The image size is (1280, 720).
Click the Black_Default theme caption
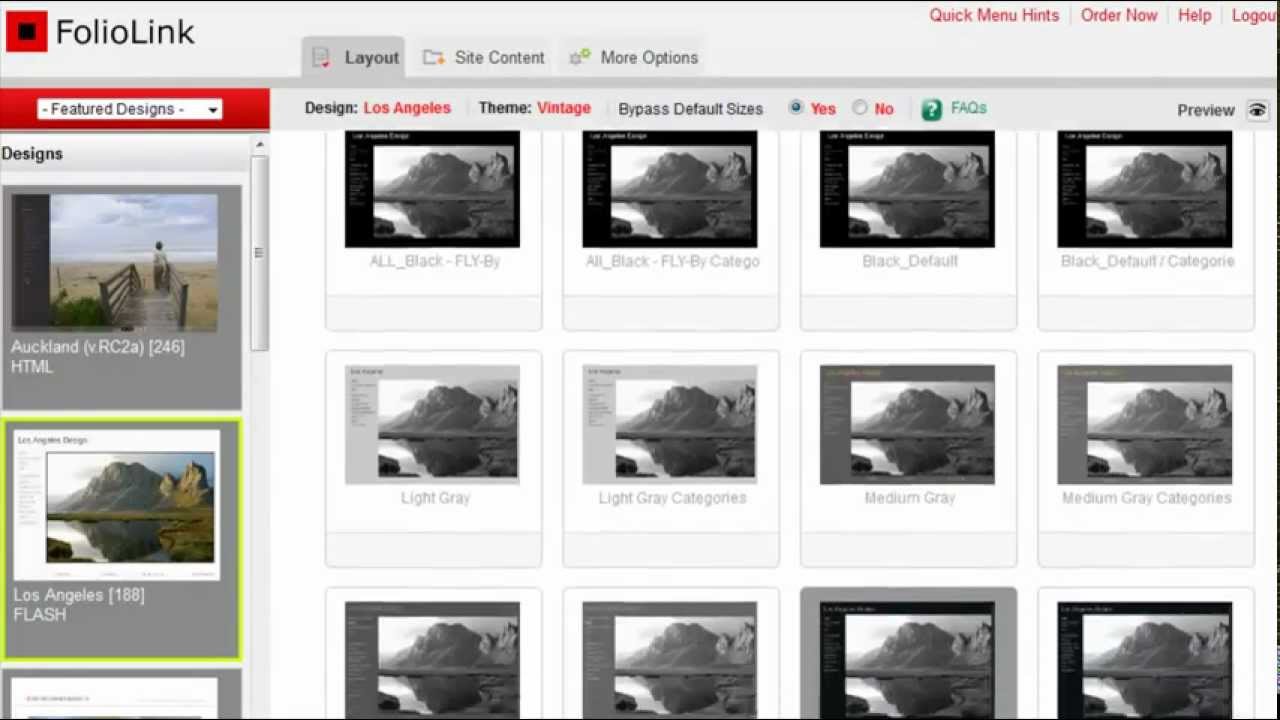[x=910, y=261]
